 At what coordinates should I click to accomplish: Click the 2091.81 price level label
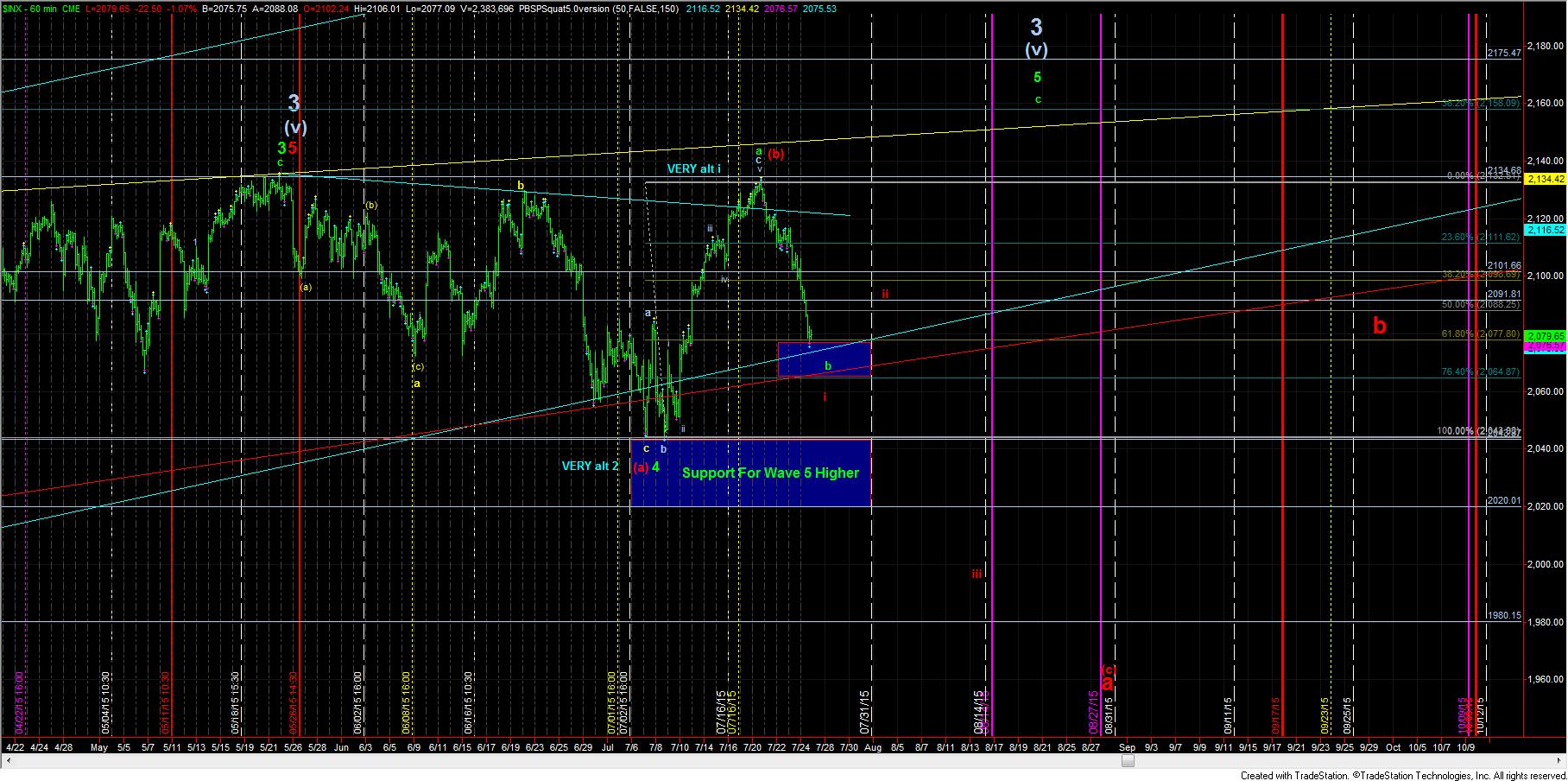[1504, 294]
